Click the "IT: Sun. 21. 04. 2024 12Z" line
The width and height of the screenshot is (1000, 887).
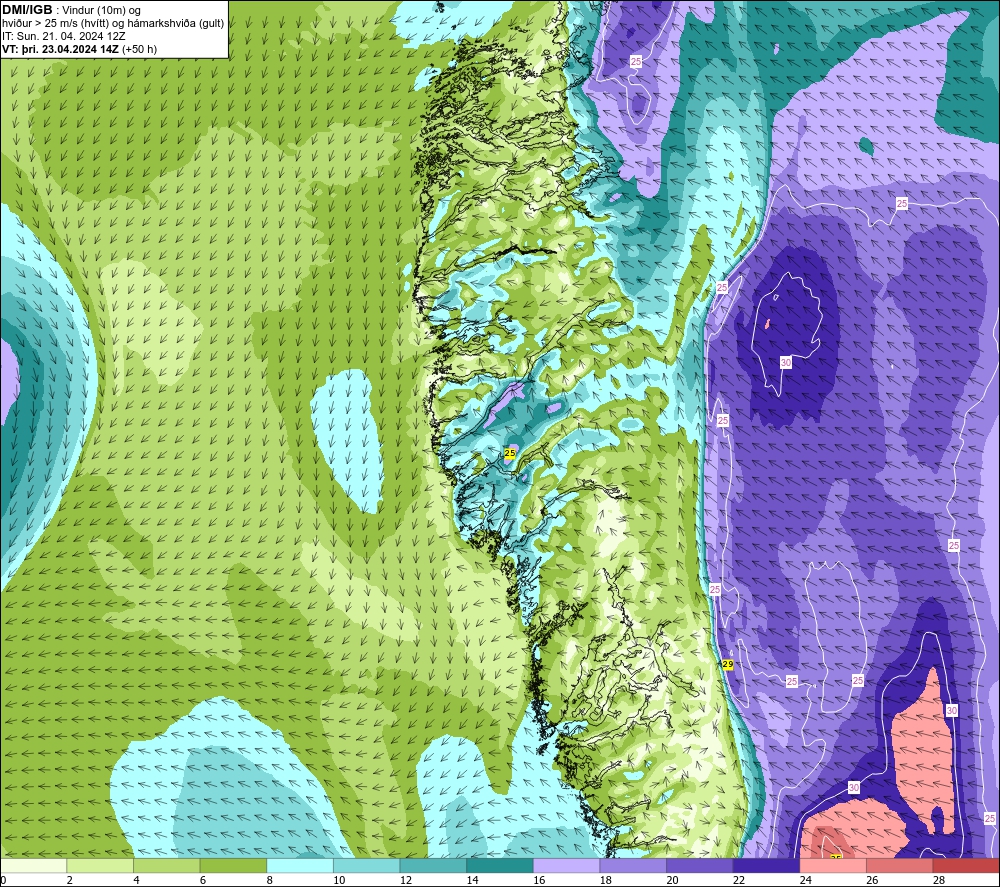click(64, 36)
